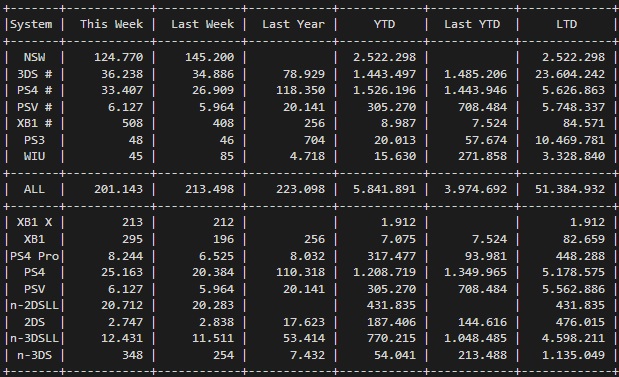This screenshot has height=377, width=619.
Task: Click the YTD column header
Action: coord(385,24)
